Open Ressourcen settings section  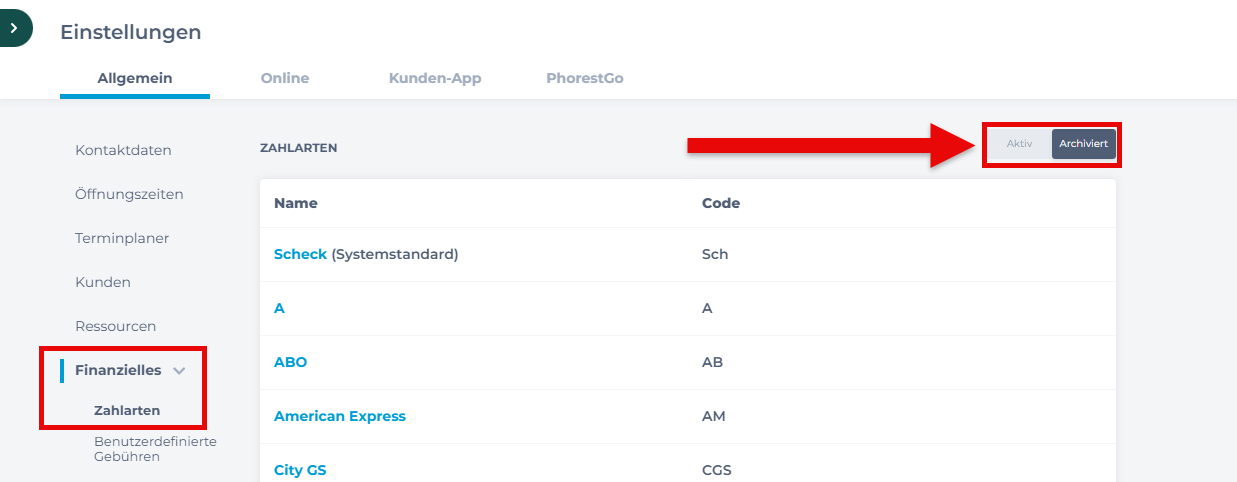[x=115, y=326]
